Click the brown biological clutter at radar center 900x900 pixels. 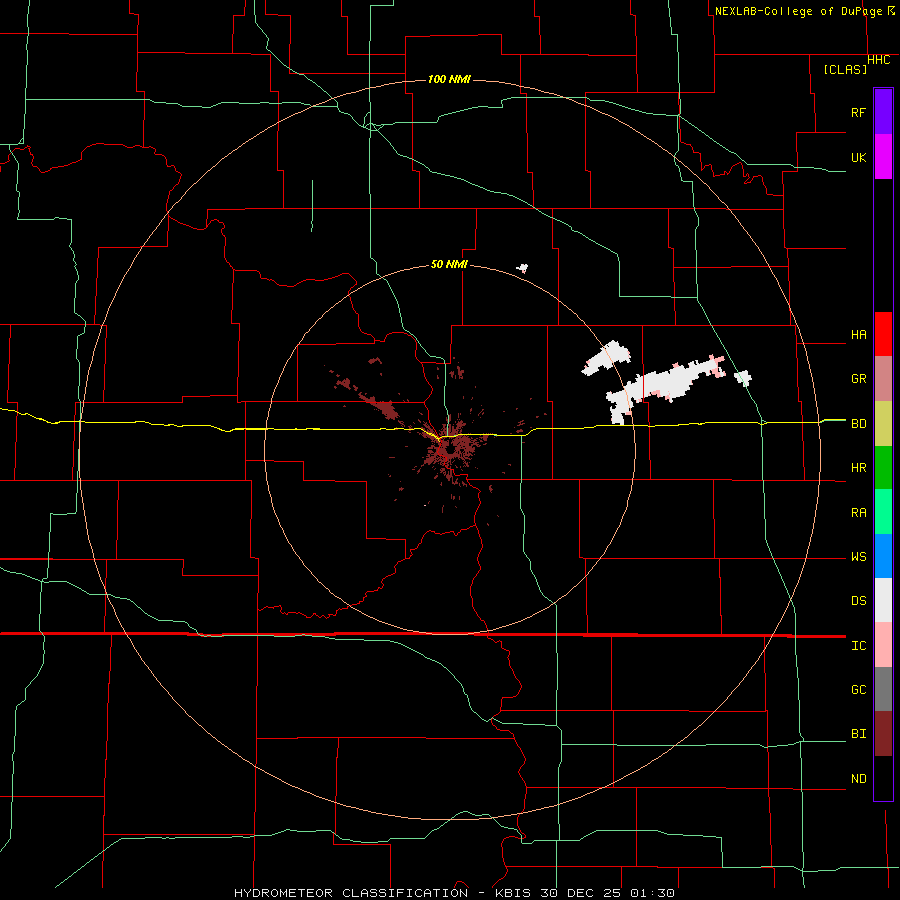tap(451, 451)
